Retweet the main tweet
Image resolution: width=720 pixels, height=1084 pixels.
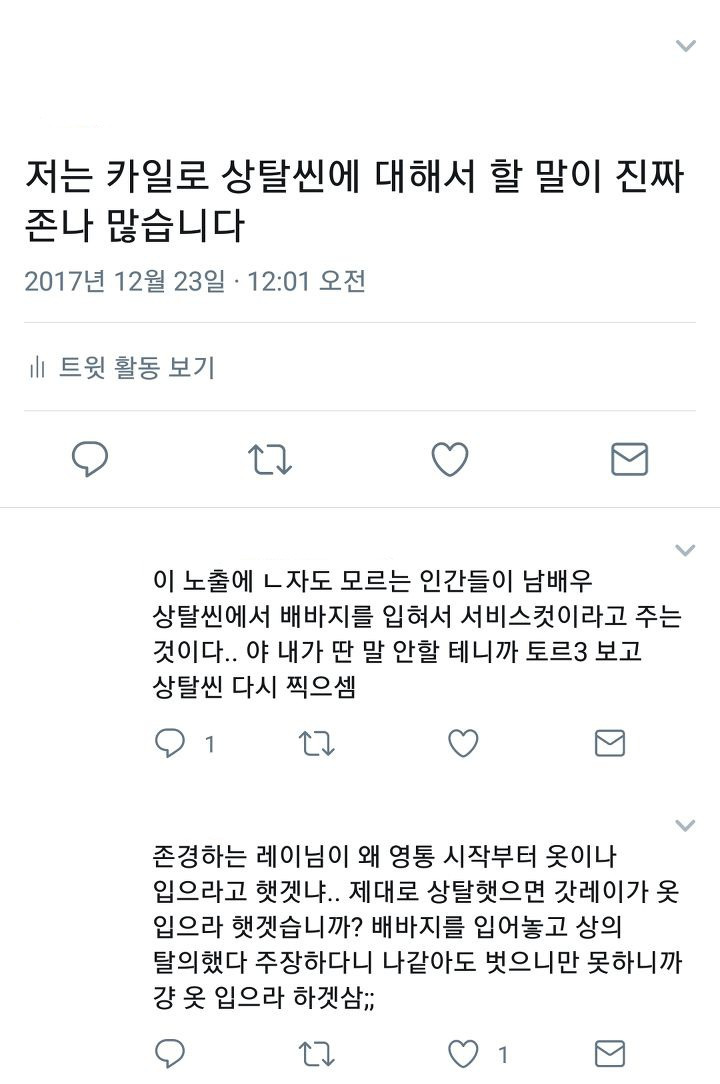coord(270,460)
